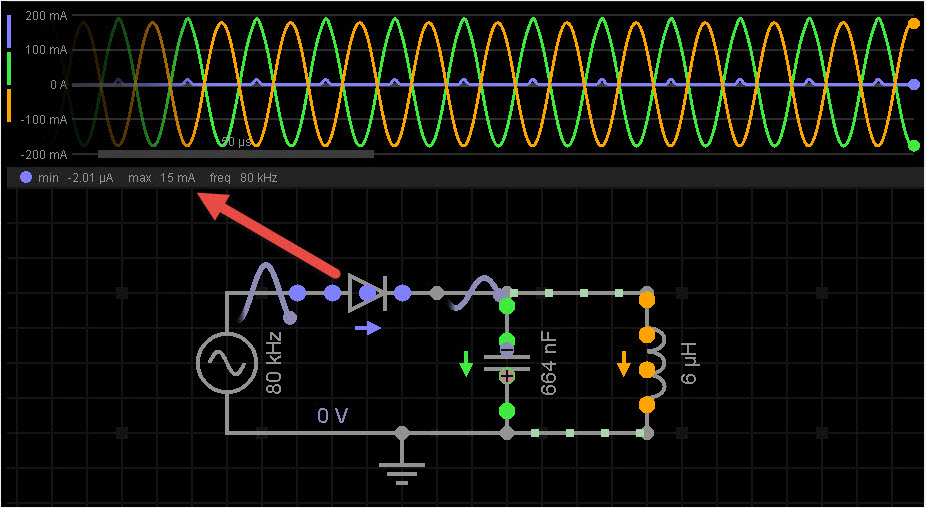Click the orange marker at scope top-right
Viewport: 926px width, 508px height.
pos(913,23)
